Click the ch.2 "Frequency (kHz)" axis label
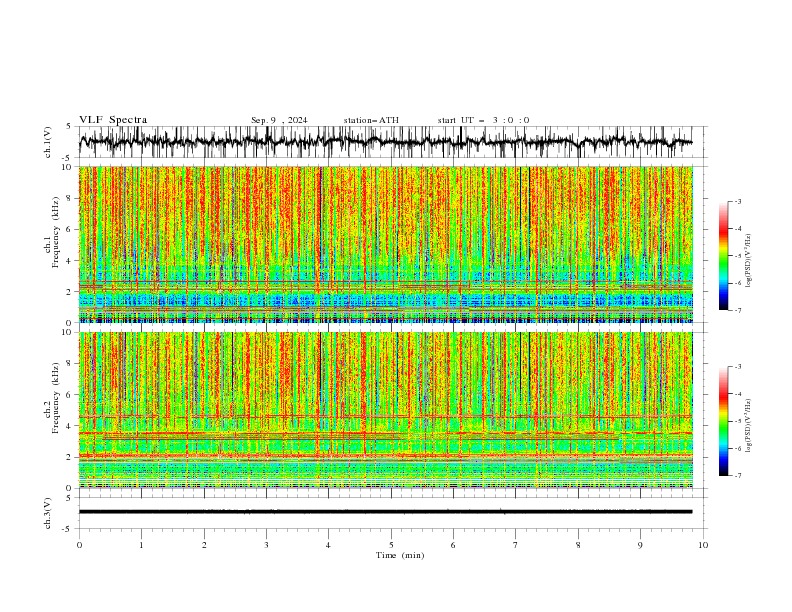 click(x=56, y=397)
